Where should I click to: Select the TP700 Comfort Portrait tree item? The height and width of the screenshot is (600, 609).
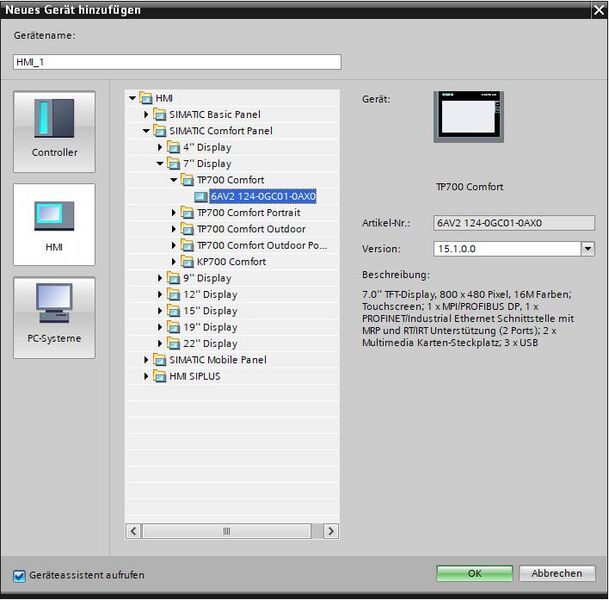[x=248, y=213]
